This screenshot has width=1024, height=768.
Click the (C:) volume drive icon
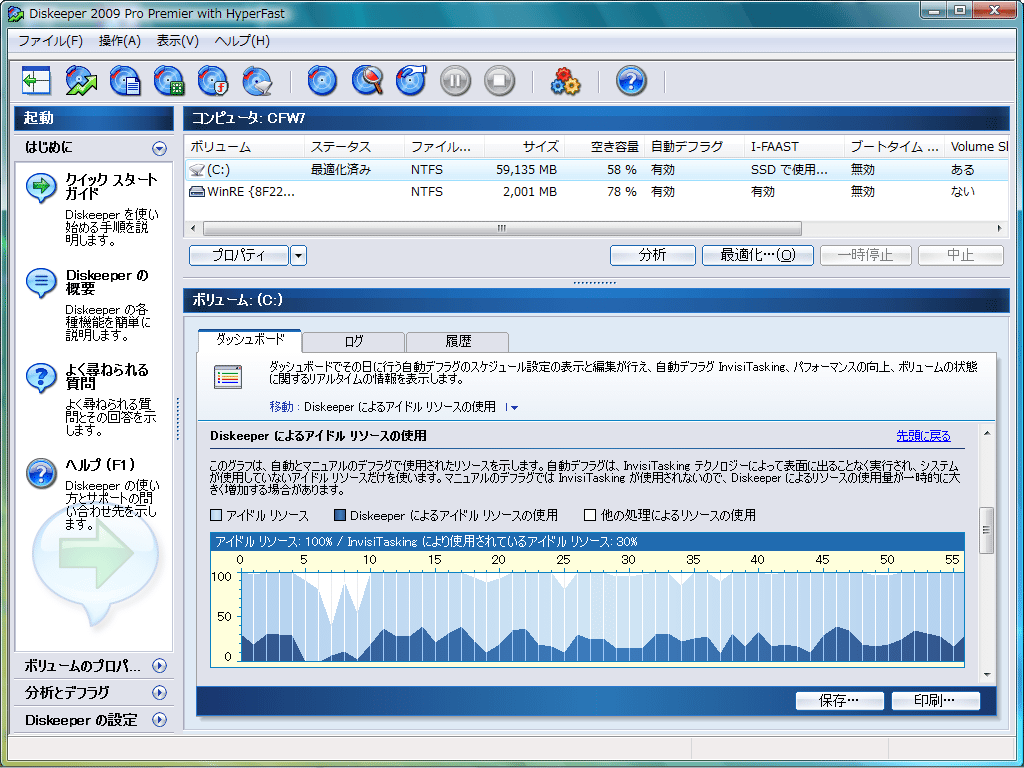tap(197, 170)
